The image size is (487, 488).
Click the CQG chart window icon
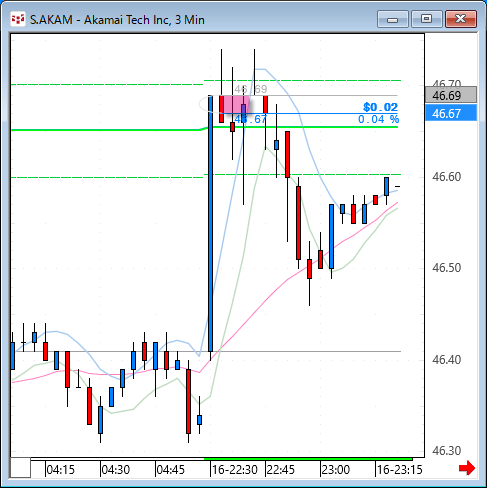18,19
